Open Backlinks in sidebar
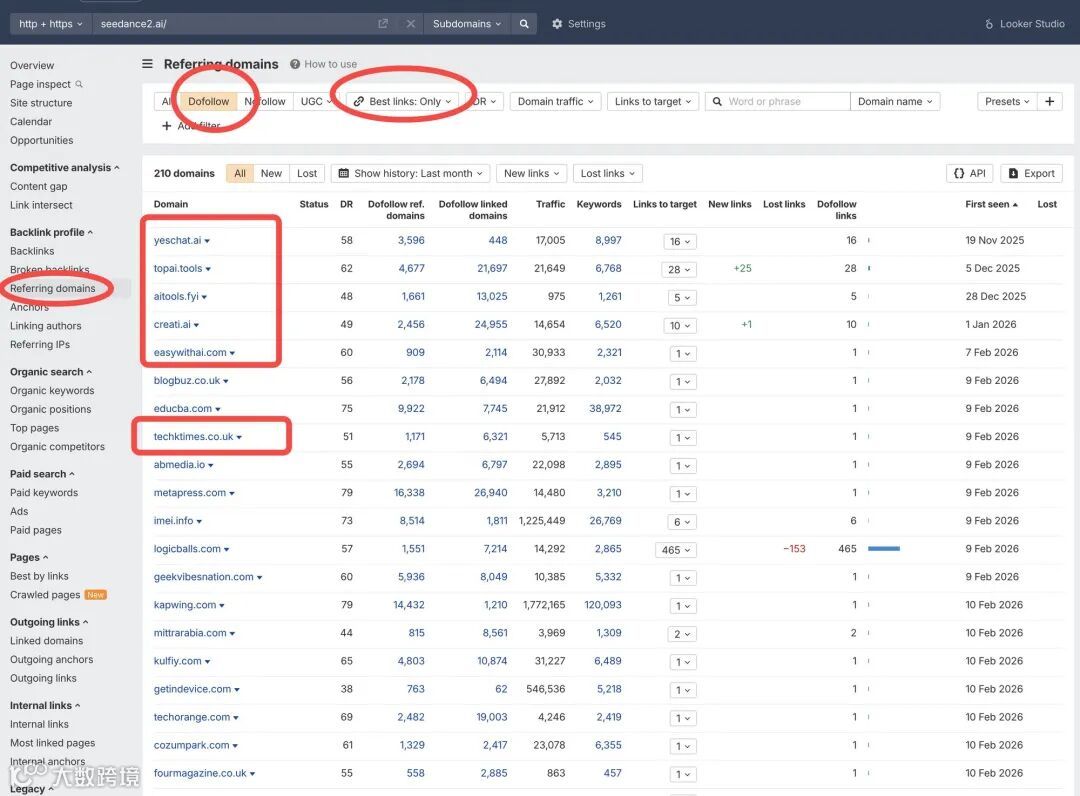 point(32,251)
